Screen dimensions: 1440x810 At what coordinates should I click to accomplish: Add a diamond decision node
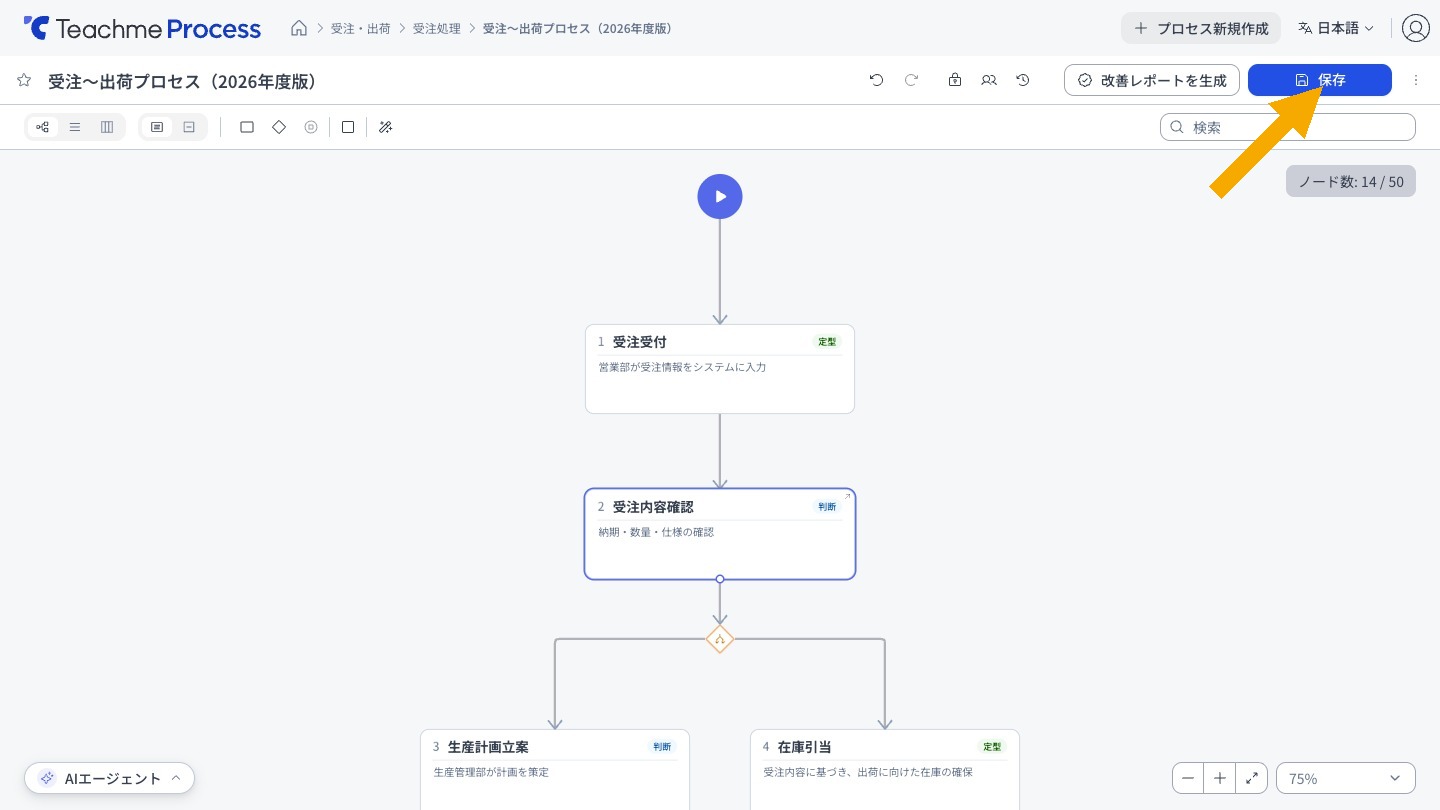pyautogui.click(x=279, y=127)
